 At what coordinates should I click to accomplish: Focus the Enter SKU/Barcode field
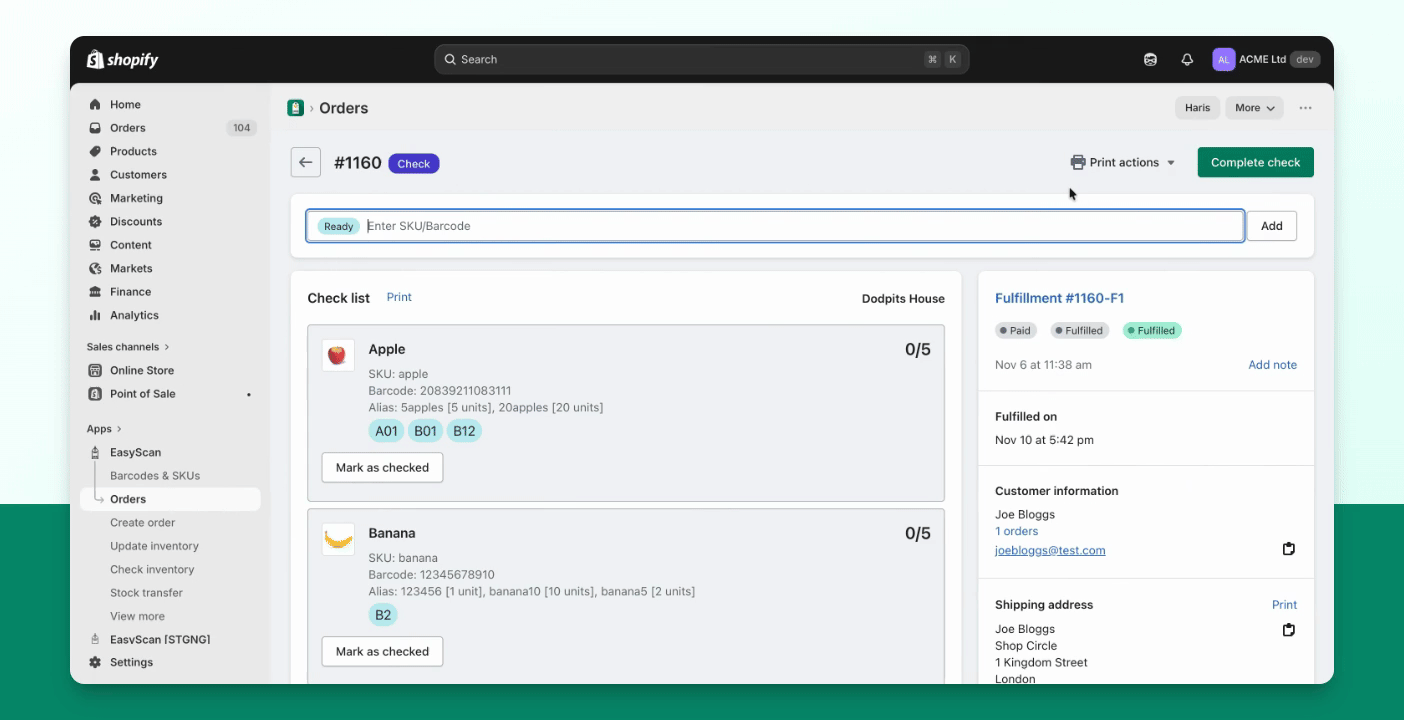775,226
